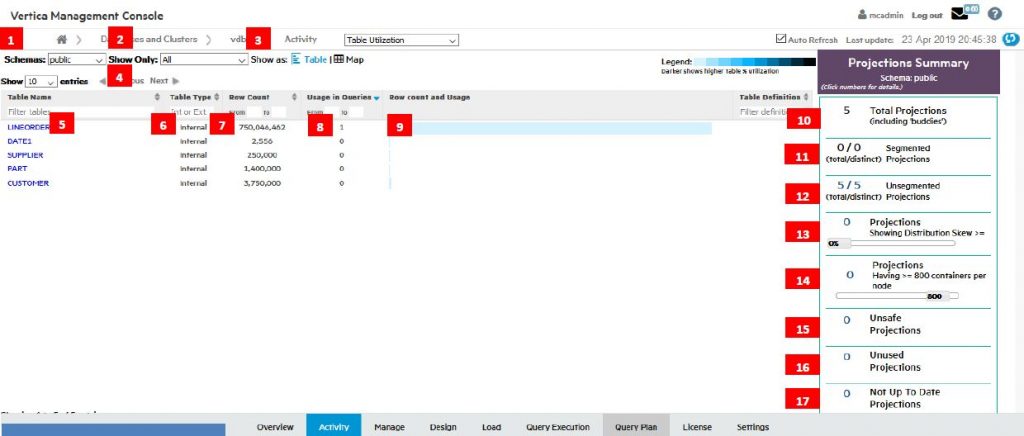Open the CUSTOMER table link

click(28, 184)
